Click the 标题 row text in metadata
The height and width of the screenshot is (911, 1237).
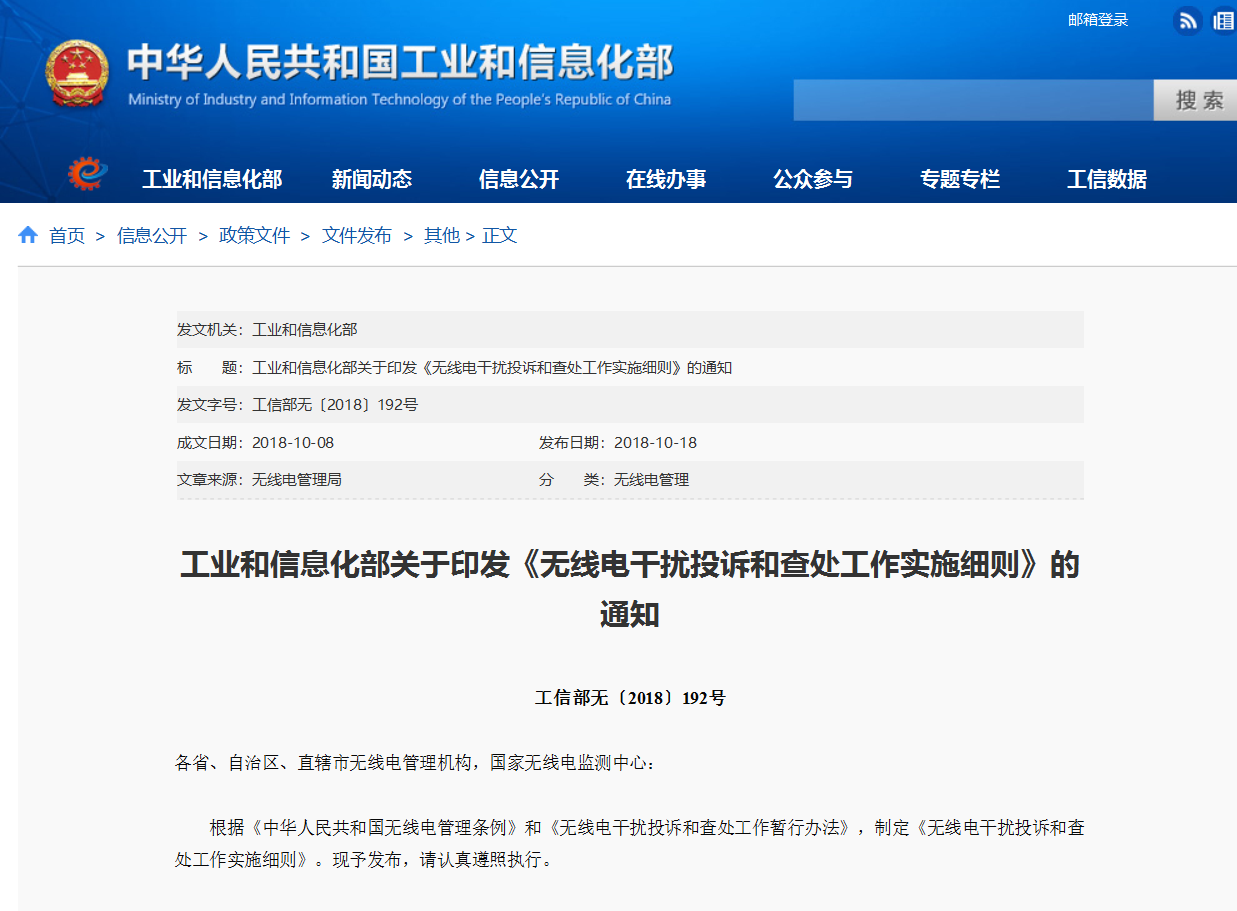point(492,367)
